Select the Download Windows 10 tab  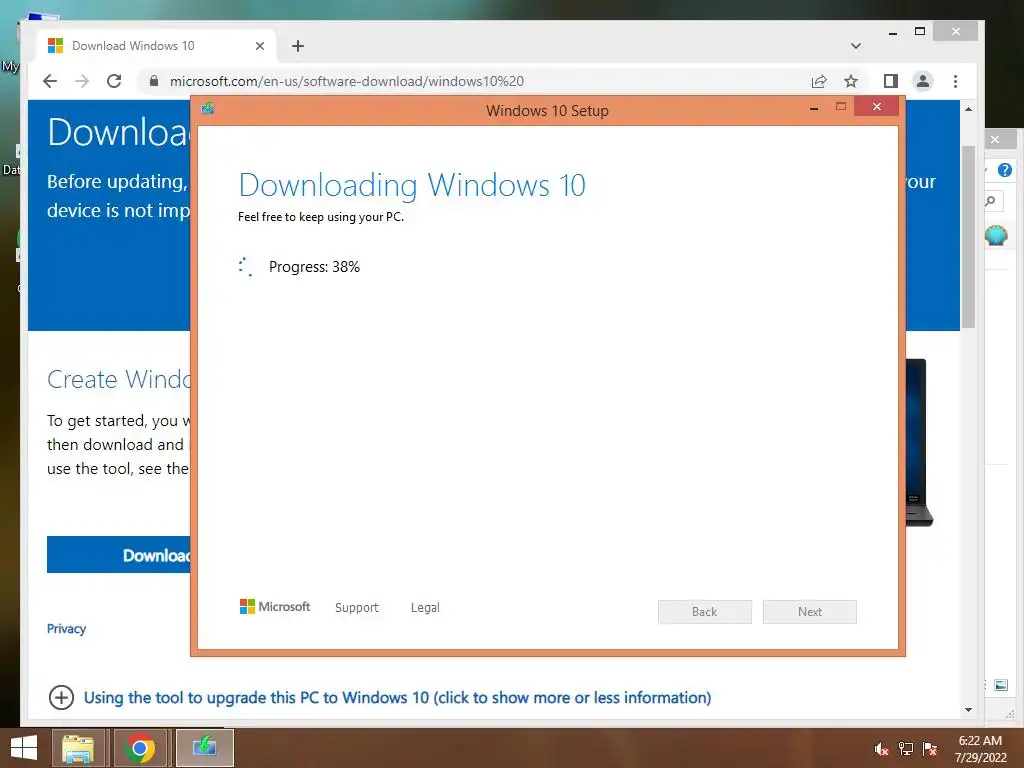click(x=155, y=46)
